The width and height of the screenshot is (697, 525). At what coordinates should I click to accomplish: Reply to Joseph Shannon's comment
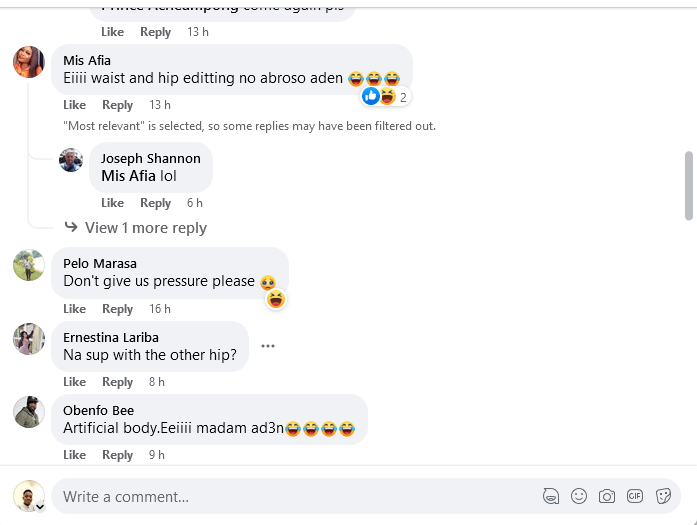(155, 203)
